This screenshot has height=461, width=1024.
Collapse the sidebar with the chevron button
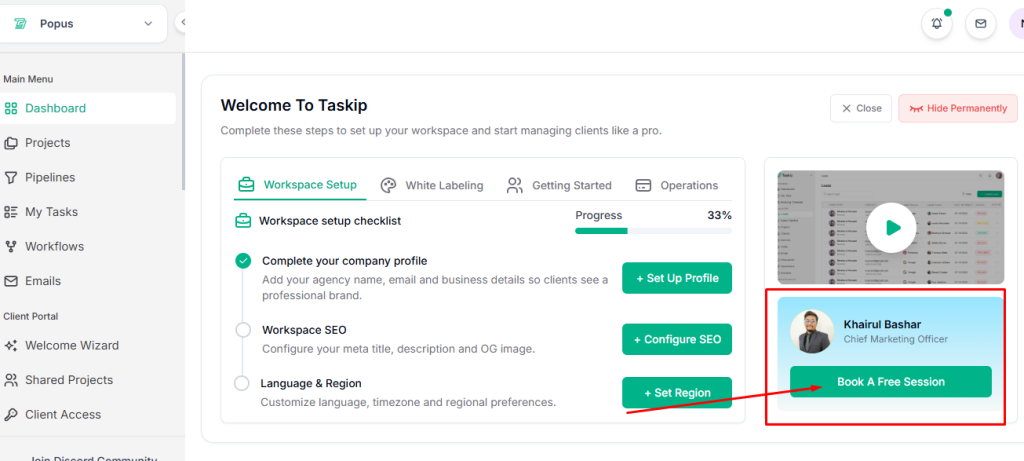coord(181,22)
